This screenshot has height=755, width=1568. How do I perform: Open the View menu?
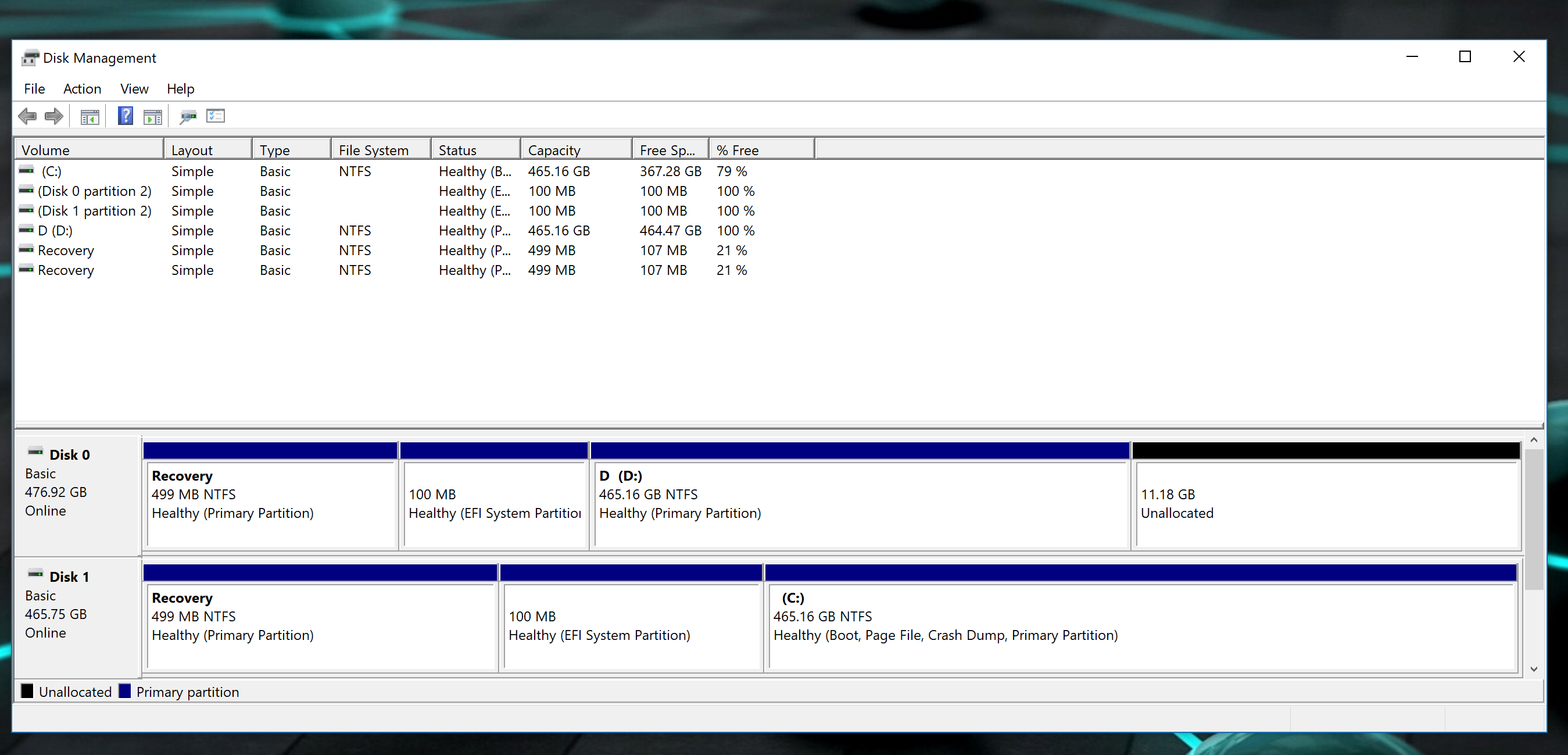pos(134,89)
